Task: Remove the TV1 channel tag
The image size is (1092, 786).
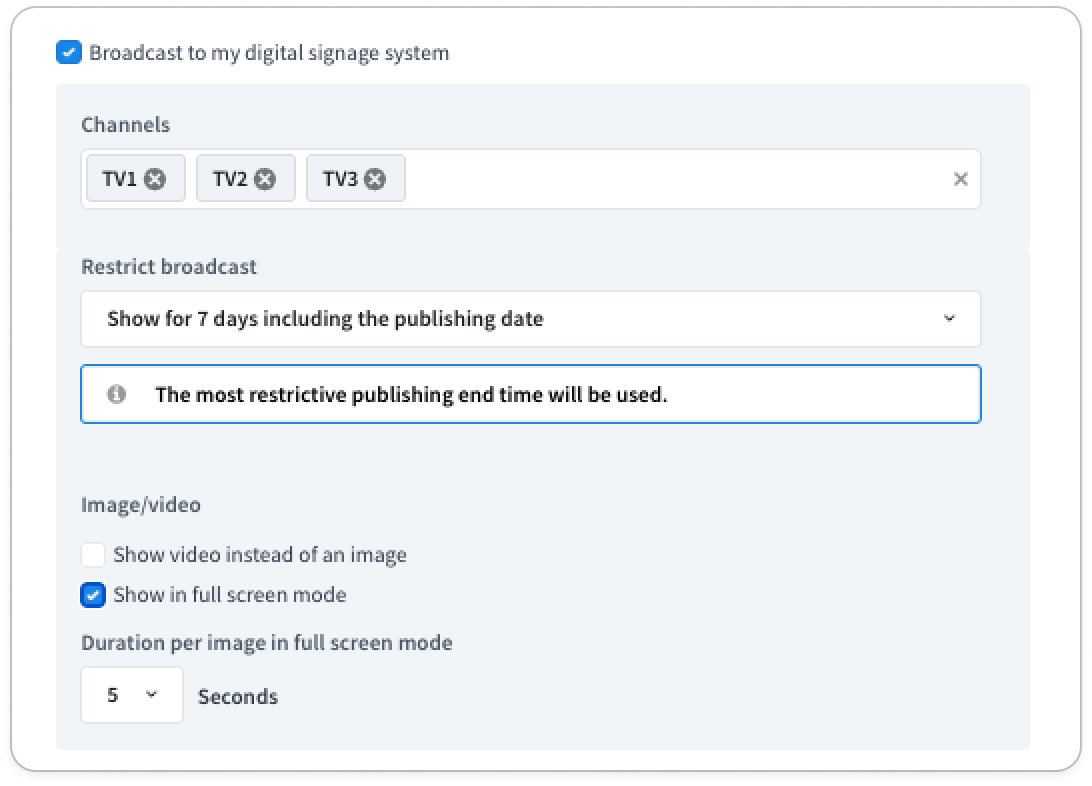Action: point(155,179)
